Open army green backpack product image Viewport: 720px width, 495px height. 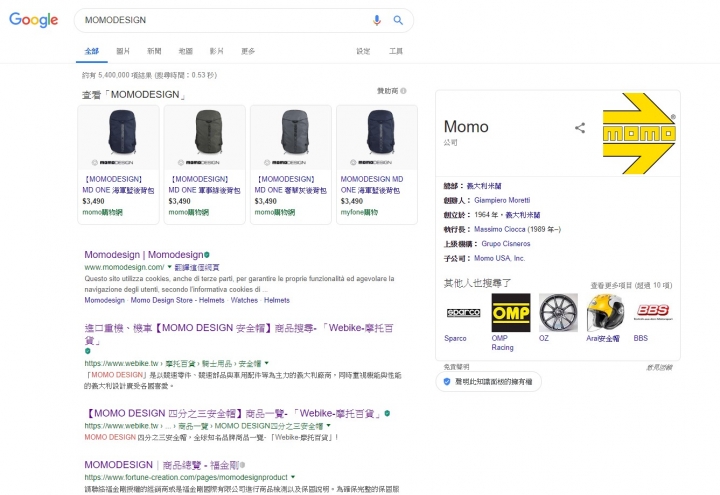pos(208,132)
